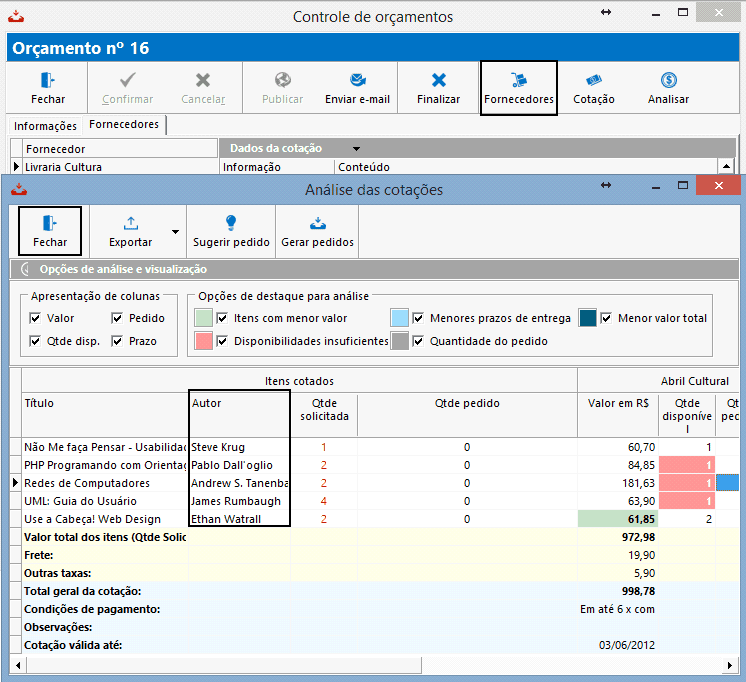746x682 pixels.
Task: Click the greyed Confirmar checkmark icon
Action: [x=128, y=79]
